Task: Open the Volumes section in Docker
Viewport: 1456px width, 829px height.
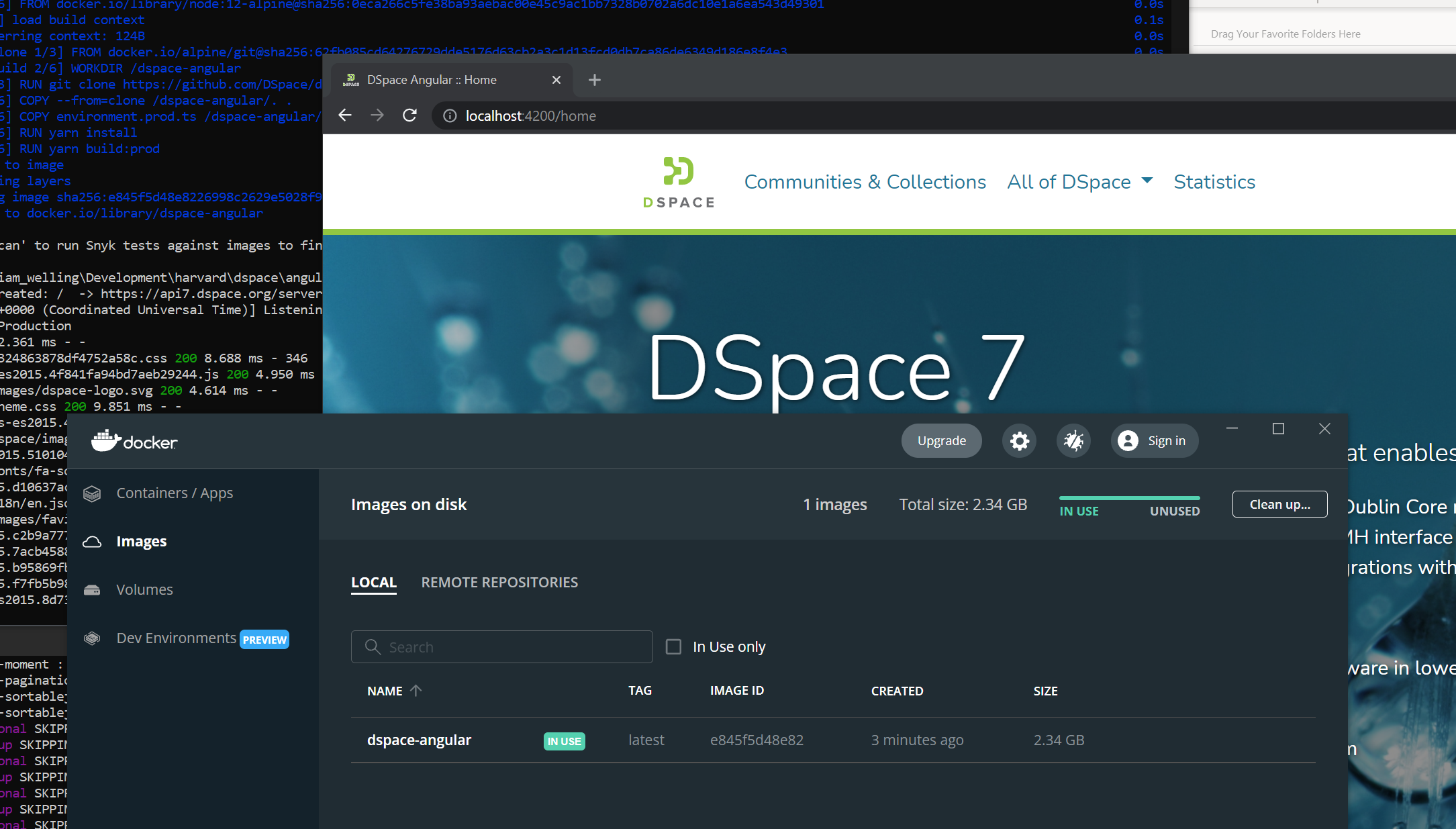Action: point(144,589)
